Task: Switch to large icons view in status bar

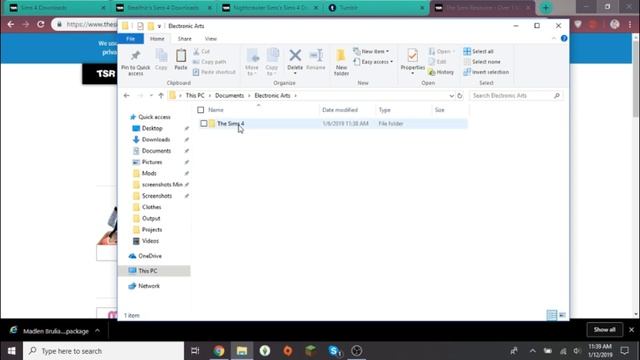Action: [x=562, y=315]
